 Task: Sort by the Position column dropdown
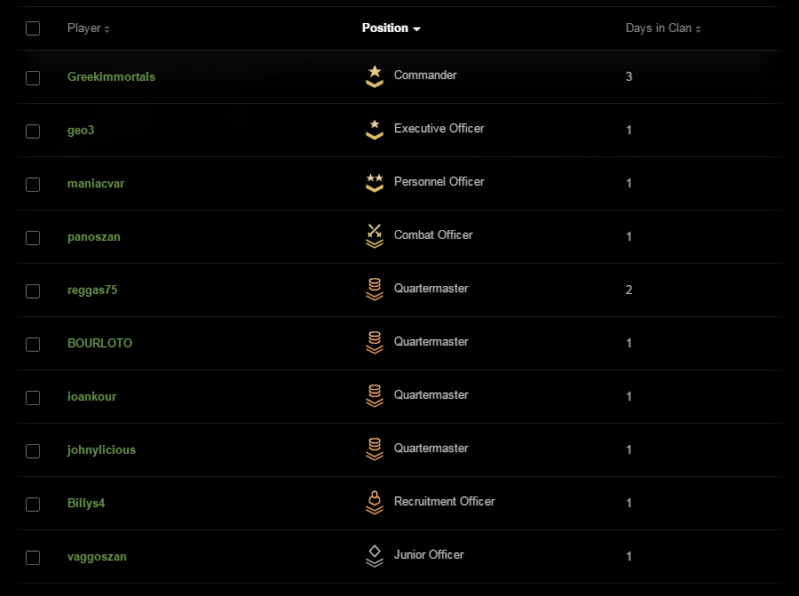pyautogui.click(x=391, y=28)
